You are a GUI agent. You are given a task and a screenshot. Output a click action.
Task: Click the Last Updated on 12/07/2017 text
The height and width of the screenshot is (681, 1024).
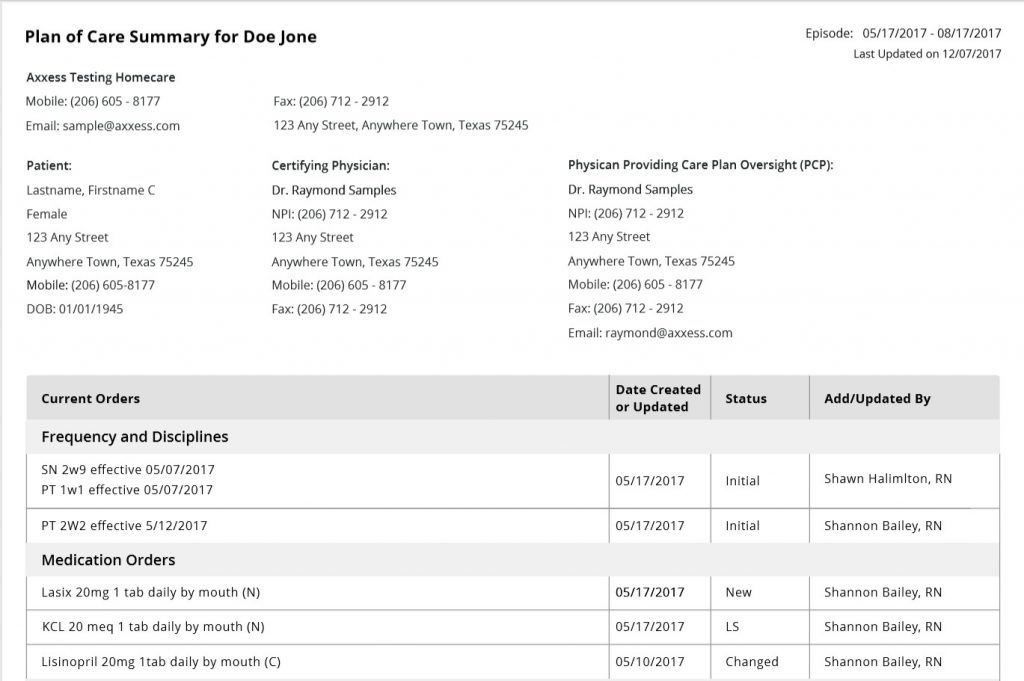(x=927, y=54)
